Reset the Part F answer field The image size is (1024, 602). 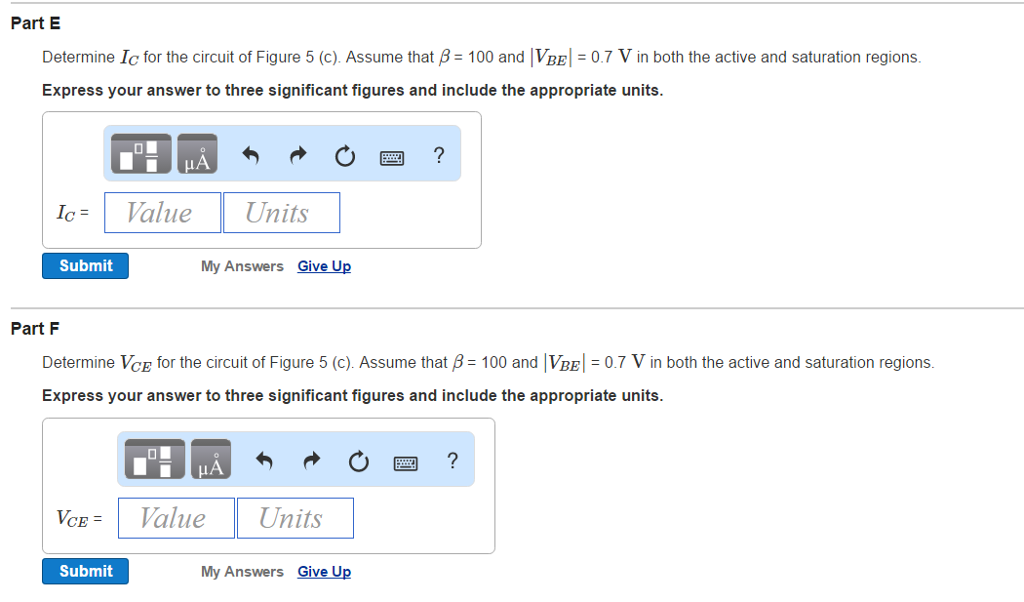tap(358, 461)
